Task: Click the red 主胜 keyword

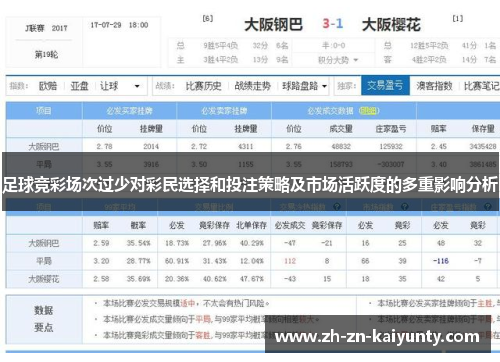Action: click(485, 303)
